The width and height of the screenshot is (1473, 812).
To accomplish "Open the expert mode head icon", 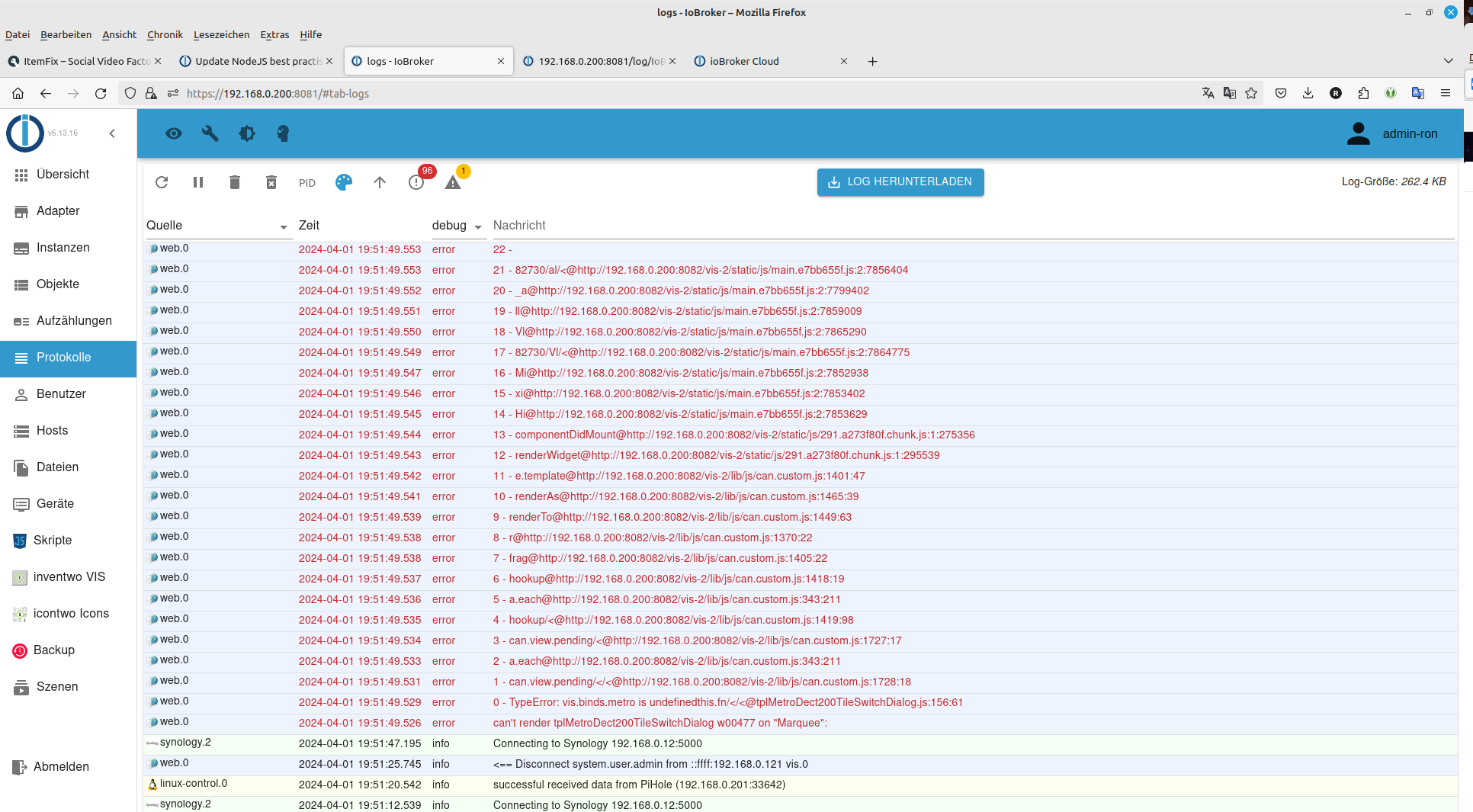I will (x=283, y=133).
